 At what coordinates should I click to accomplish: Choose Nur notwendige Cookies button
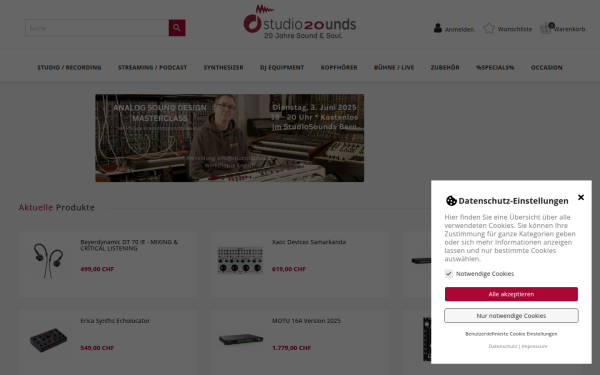(x=511, y=316)
